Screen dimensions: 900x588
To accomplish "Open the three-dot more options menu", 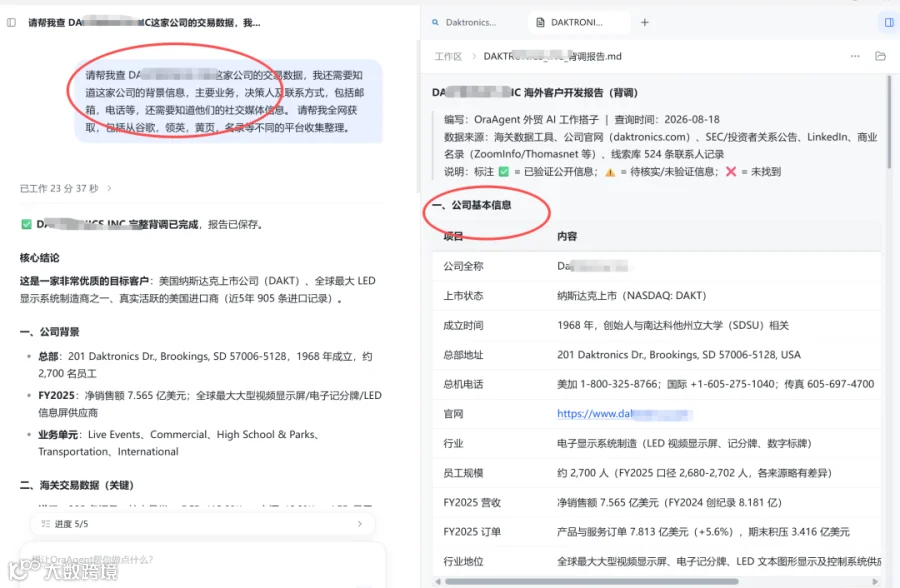I will 855,56.
